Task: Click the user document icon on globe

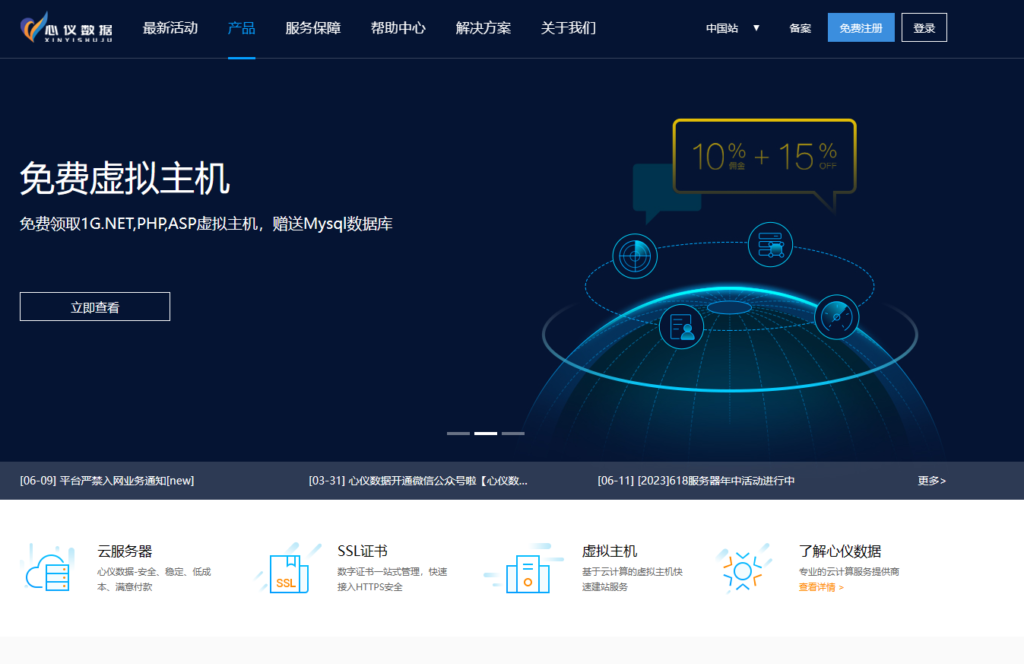Action: click(x=681, y=326)
